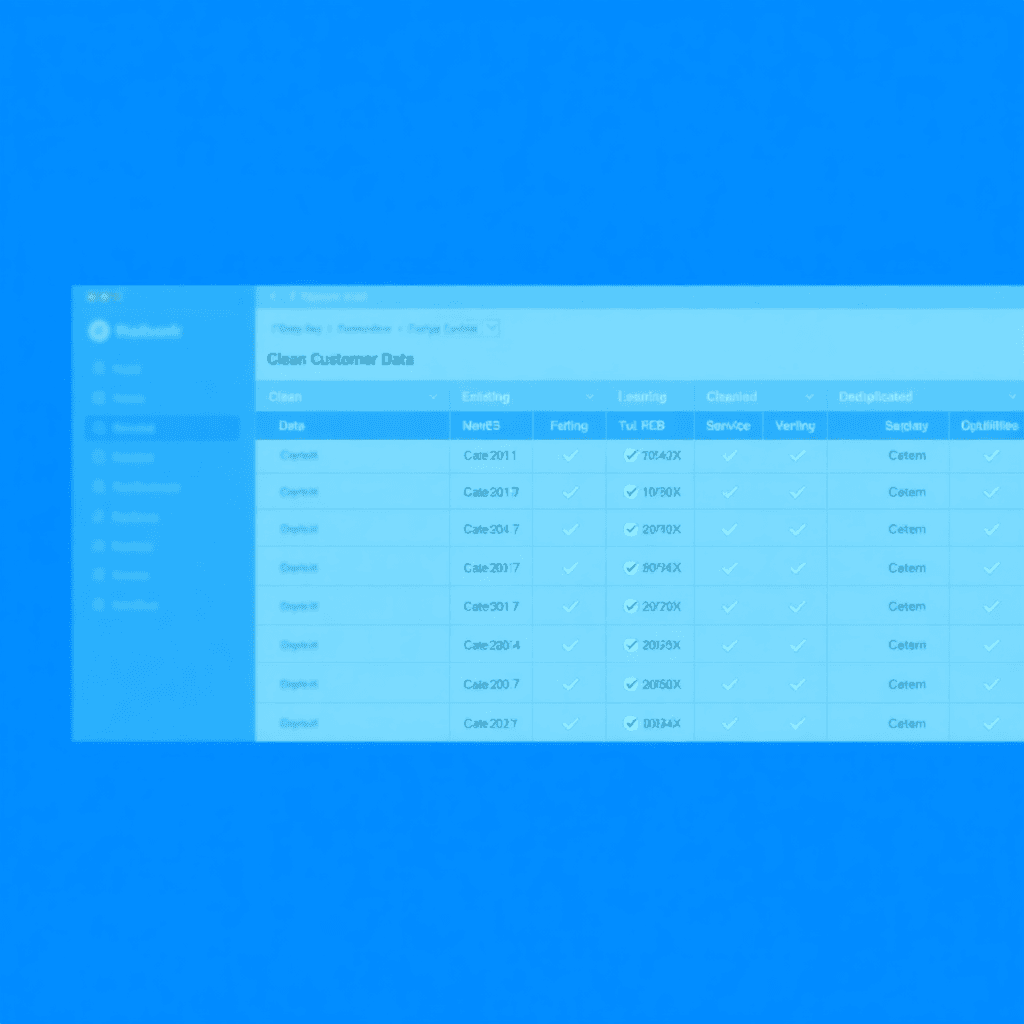Click the app logo in the sidebar
The width and height of the screenshot is (1024, 1024).
tap(98, 331)
